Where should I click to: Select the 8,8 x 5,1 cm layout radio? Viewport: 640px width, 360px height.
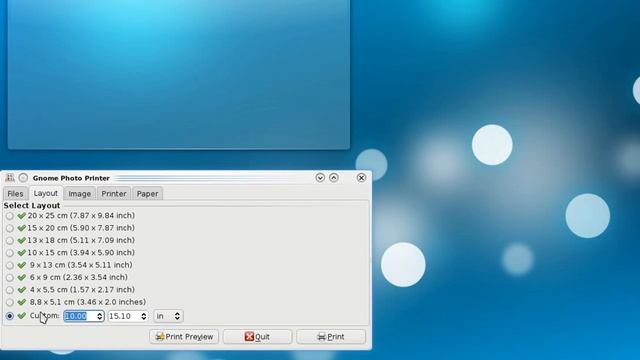coord(10,302)
